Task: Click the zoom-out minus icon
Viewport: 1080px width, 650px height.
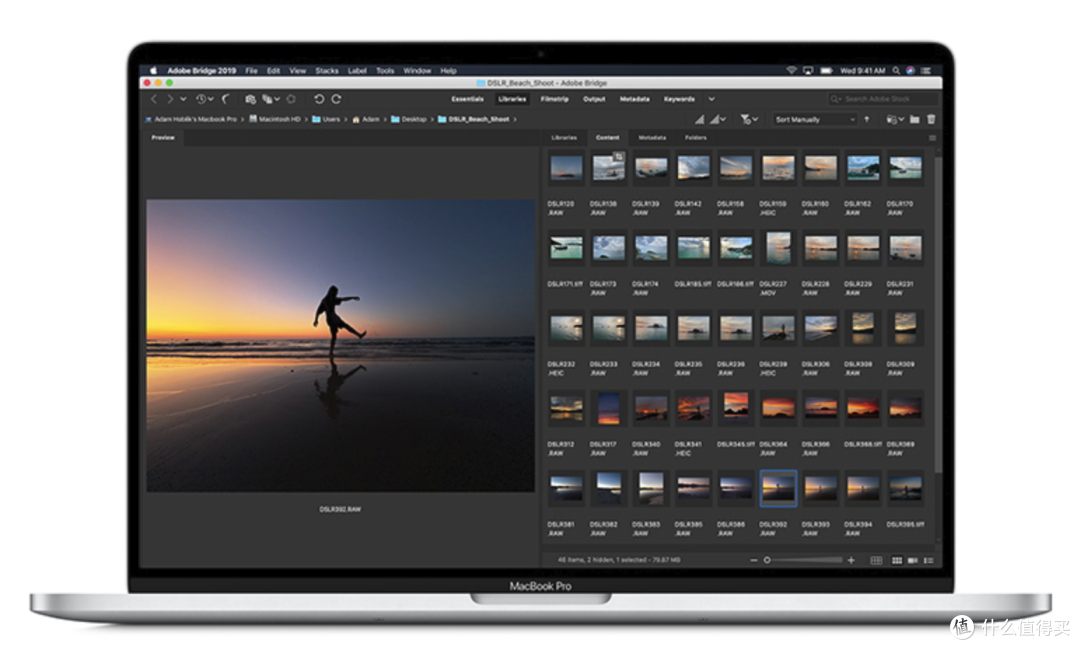Action: point(754,560)
